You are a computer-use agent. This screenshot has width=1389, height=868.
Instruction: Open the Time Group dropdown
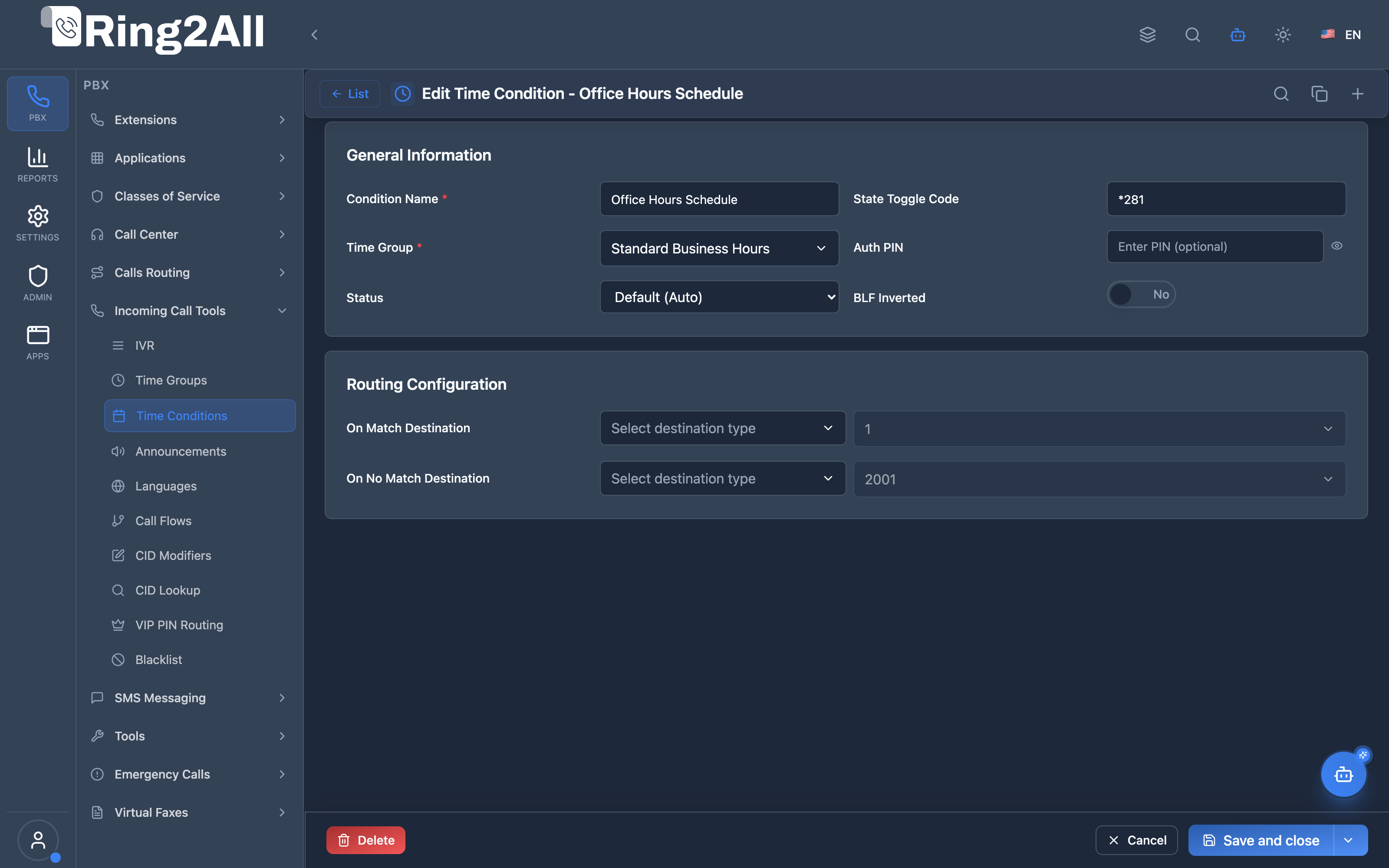click(x=719, y=248)
